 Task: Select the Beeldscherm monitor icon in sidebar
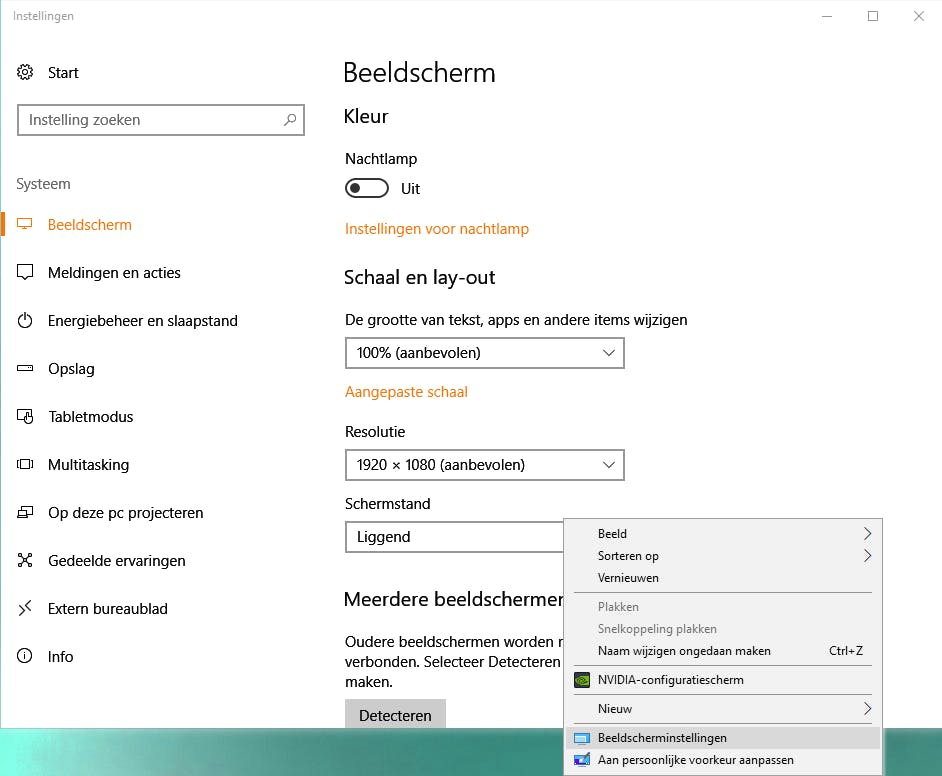coord(25,224)
